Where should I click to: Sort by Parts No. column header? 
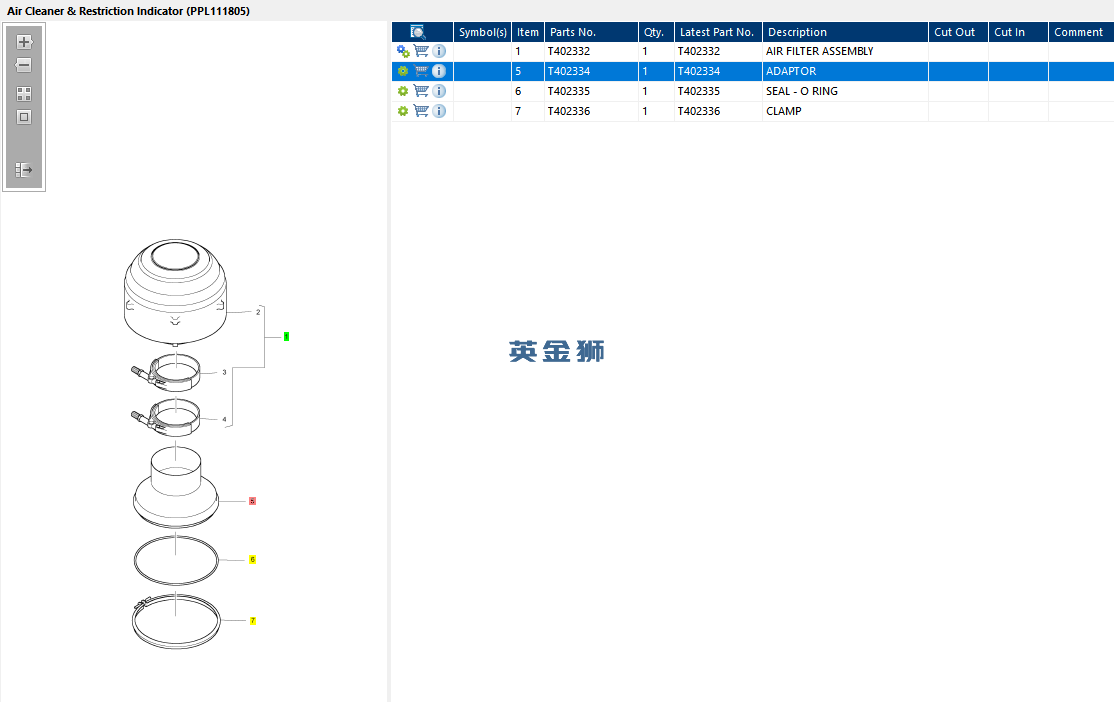[x=591, y=32]
